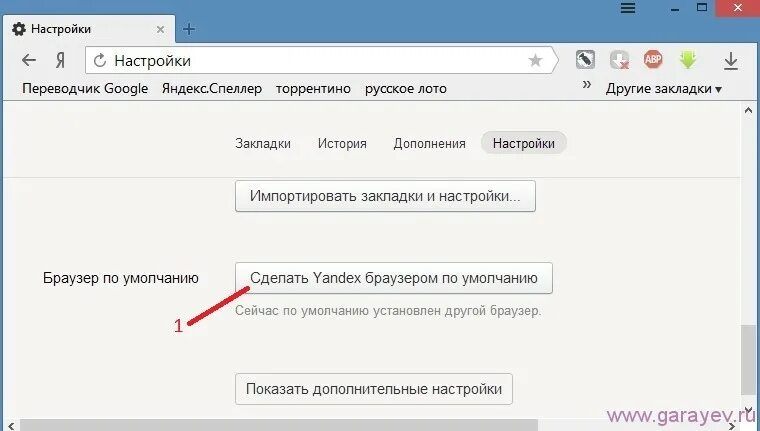Close the Настройки tab
This screenshot has width=760, height=431.
[160, 30]
